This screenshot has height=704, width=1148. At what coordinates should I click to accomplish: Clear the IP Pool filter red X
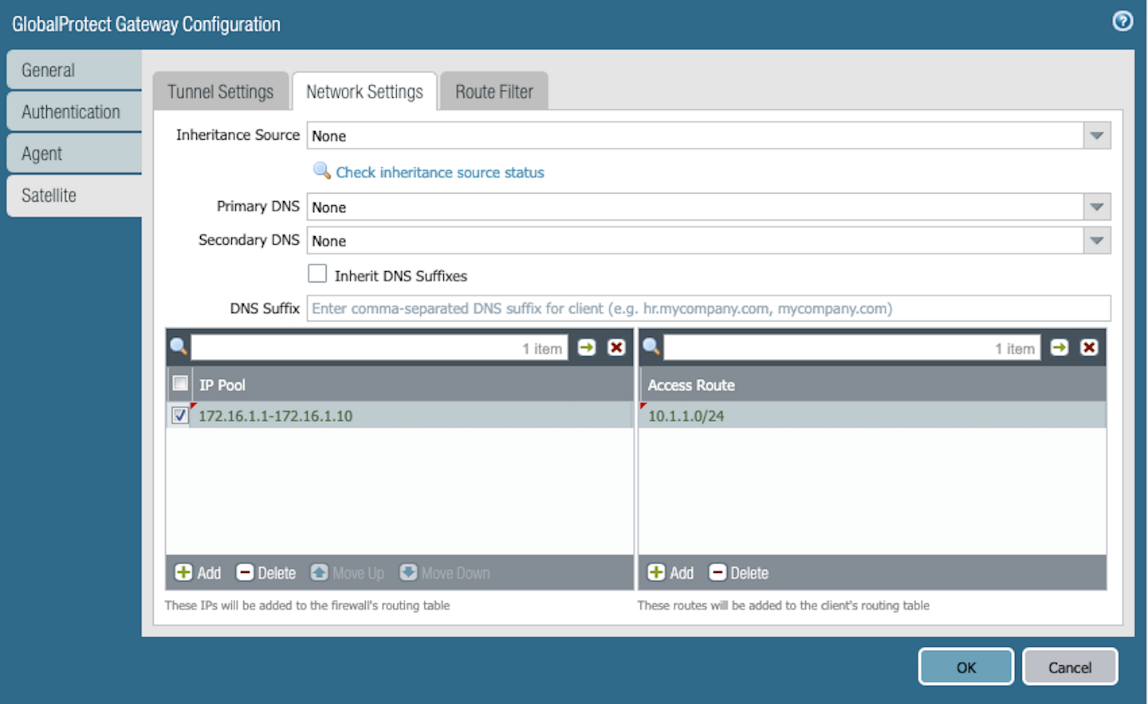pyautogui.click(x=616, y=348)
